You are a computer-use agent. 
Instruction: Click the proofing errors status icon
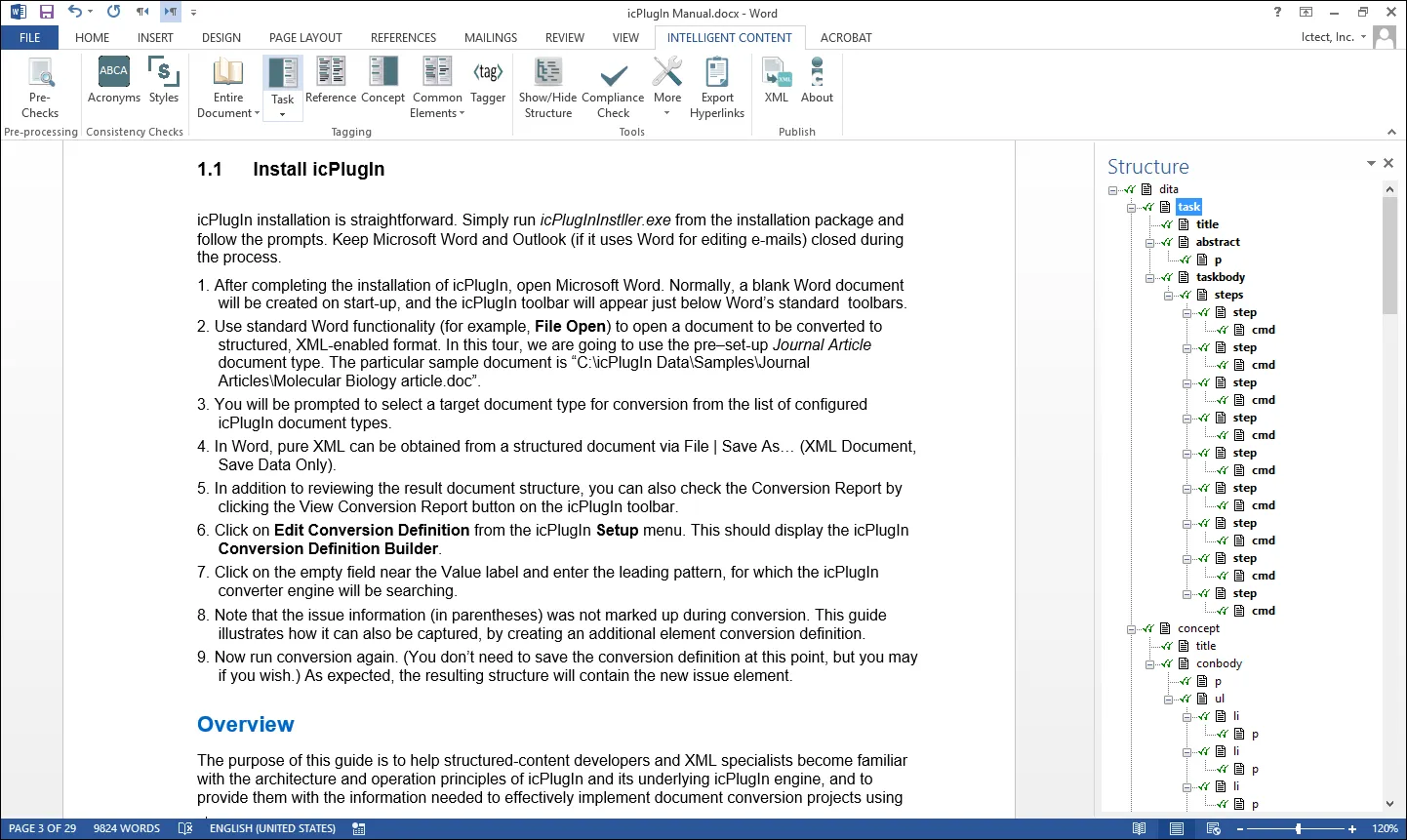185,828
